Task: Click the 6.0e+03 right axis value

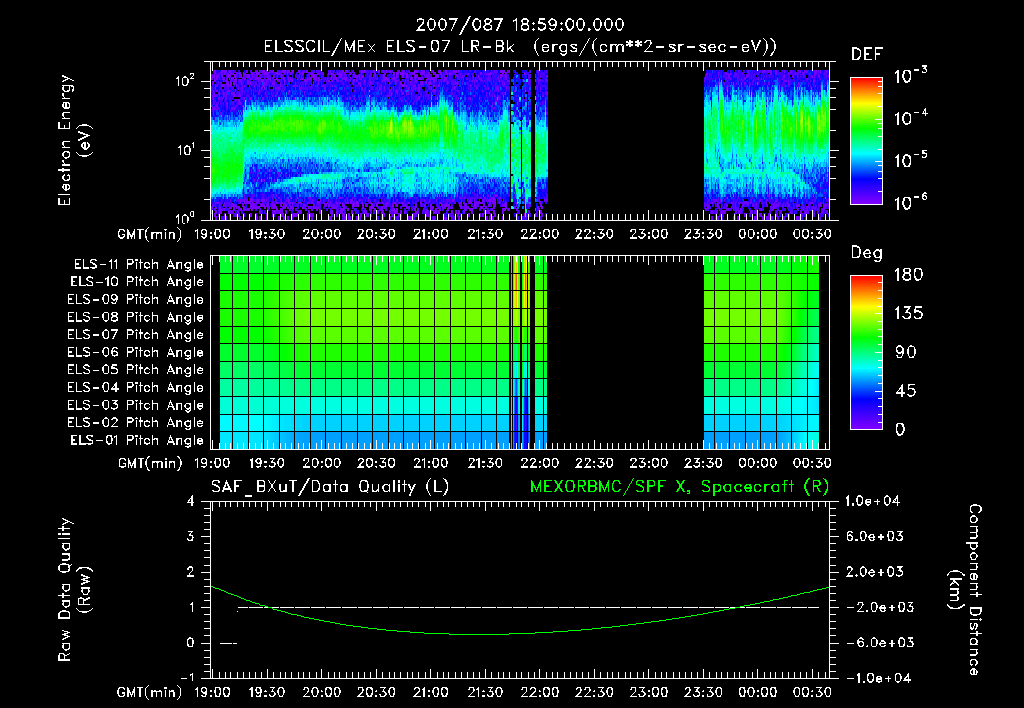Action: 874,537
